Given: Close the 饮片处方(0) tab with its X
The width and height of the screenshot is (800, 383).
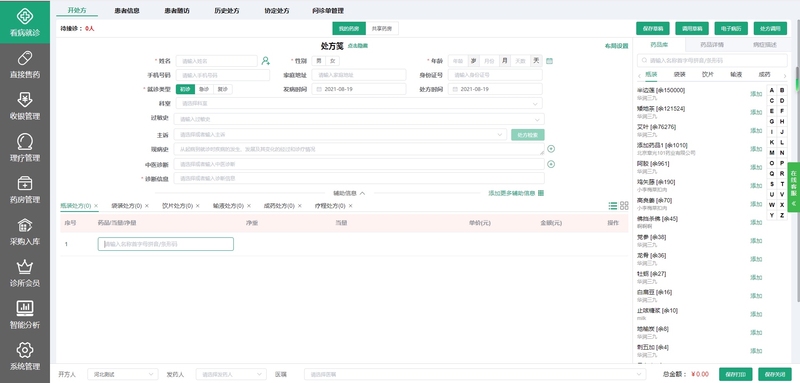Looking at the screenshot, I should point(197,206).
